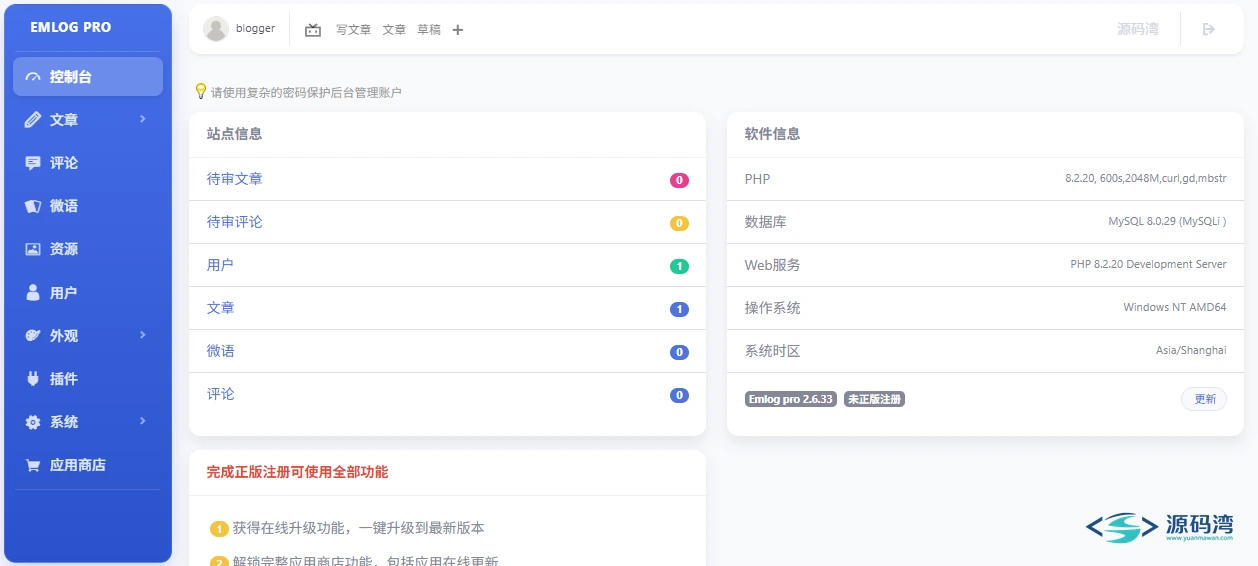The height and width of the screenshot is (566, 1258).
Task: Open 待审文章 in site info
Action: click(235, 179)
